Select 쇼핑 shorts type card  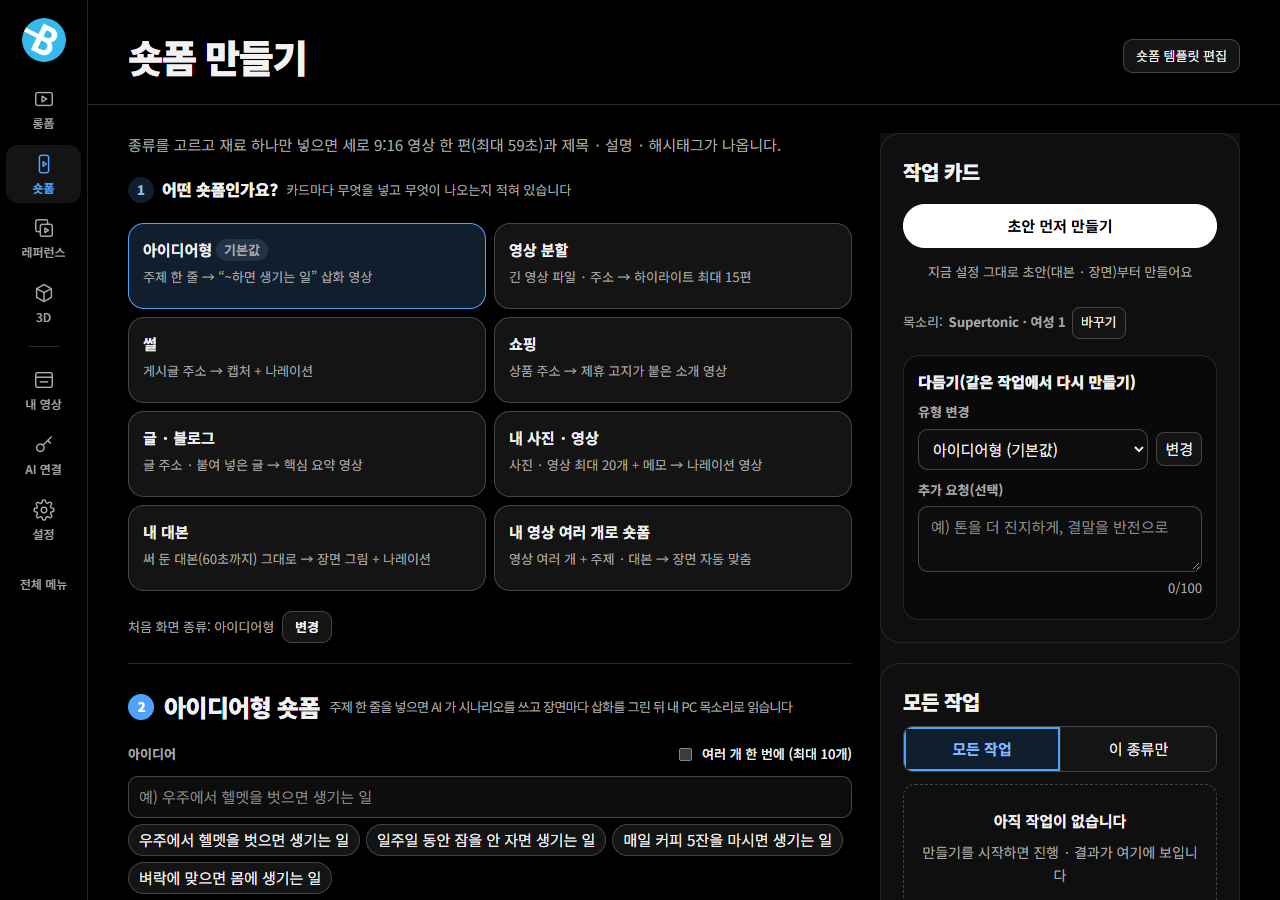click(673, 360)
